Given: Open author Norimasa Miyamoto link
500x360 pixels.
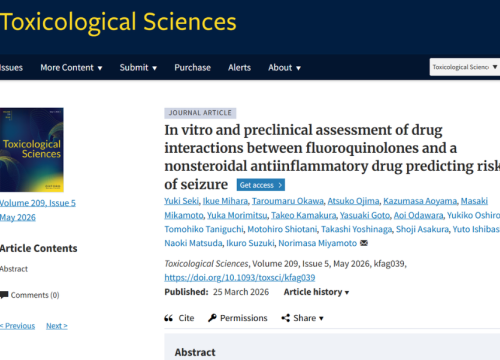Looking at the screenshot, I should point(318,243).
